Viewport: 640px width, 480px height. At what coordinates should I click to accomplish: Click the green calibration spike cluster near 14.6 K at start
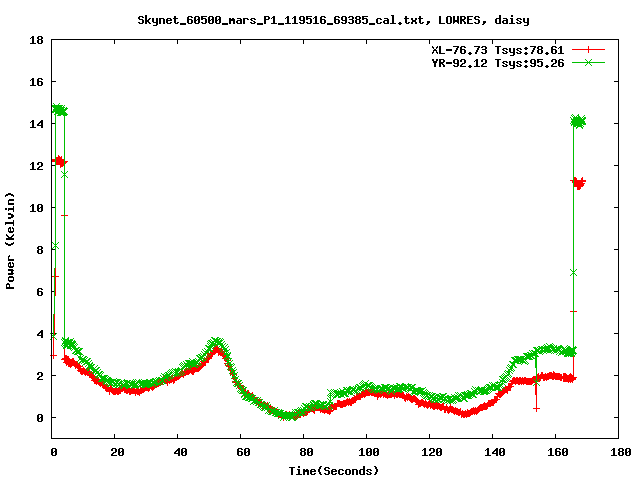tap(60, 110)
